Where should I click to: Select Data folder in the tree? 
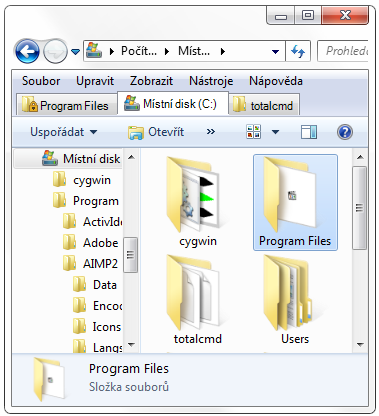tap(95, 285)
